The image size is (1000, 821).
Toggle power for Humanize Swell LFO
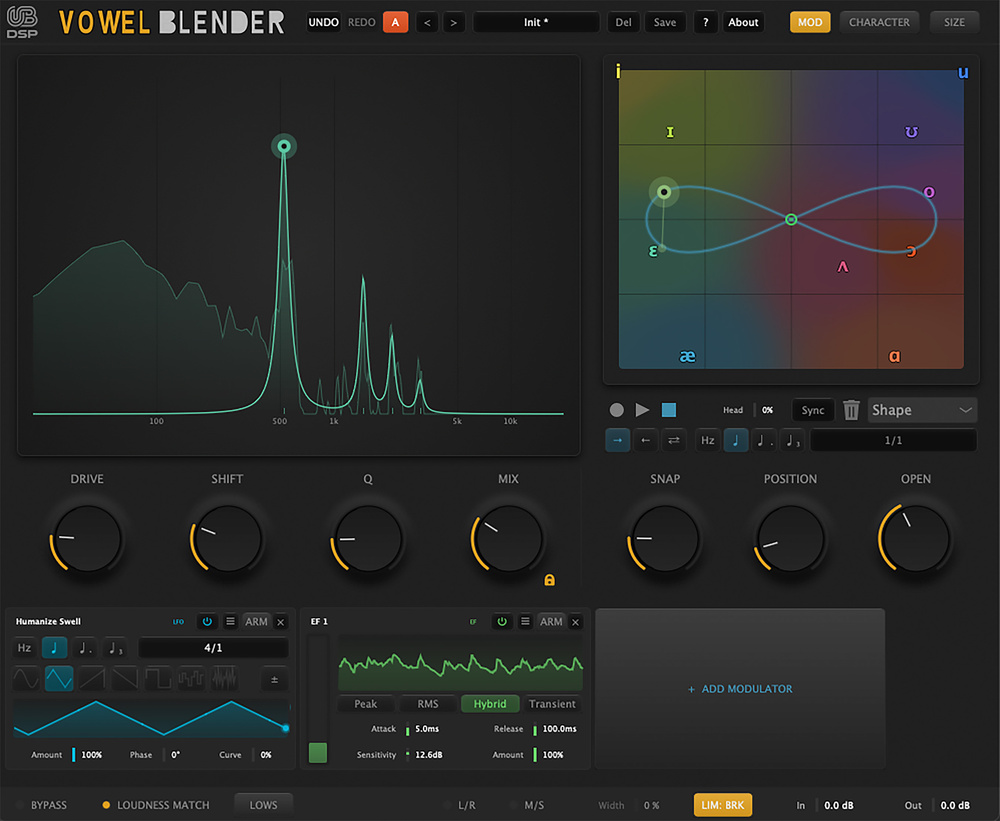click(x=207, y=621)
